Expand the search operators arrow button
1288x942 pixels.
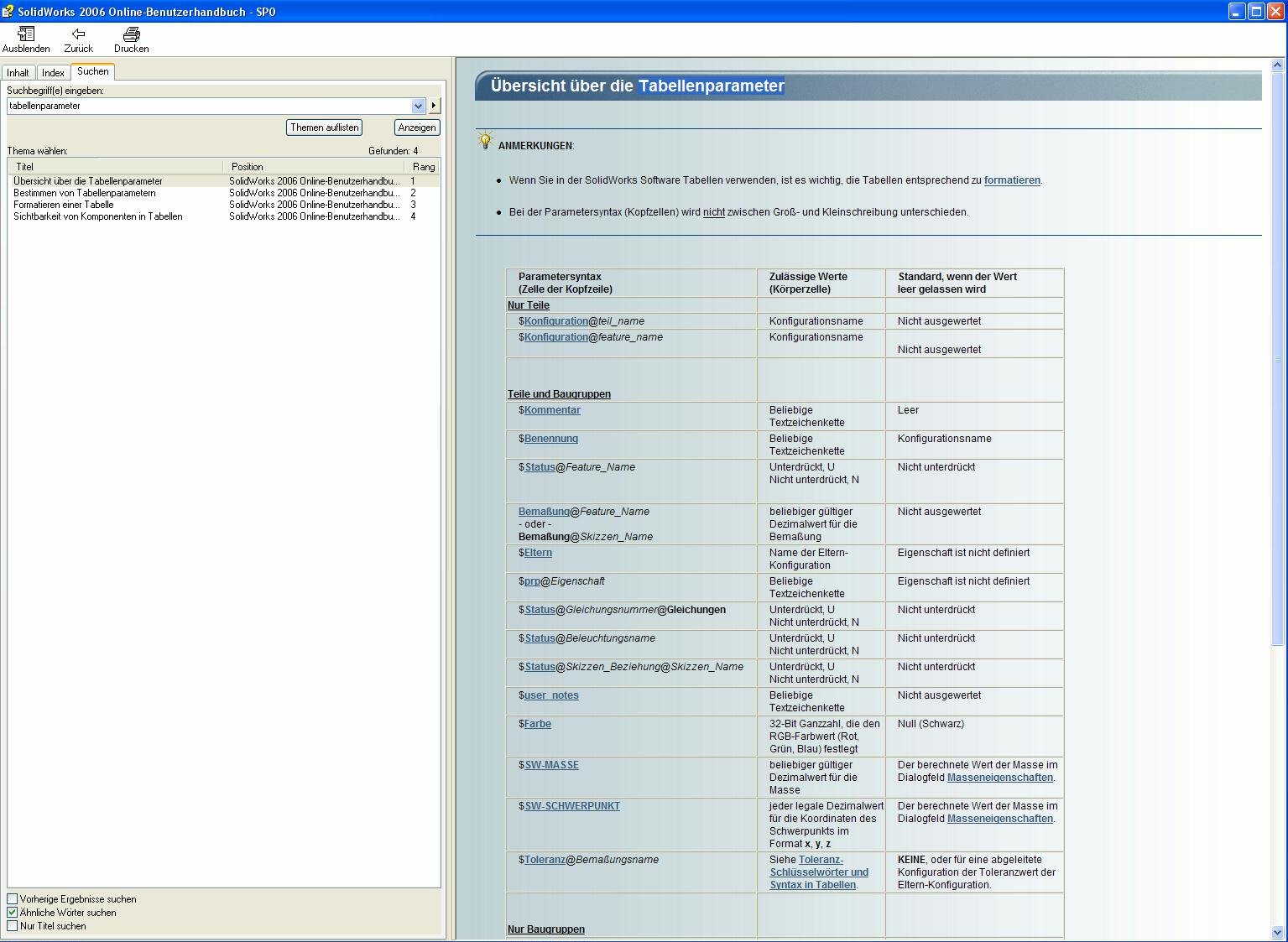coord(434,106)
